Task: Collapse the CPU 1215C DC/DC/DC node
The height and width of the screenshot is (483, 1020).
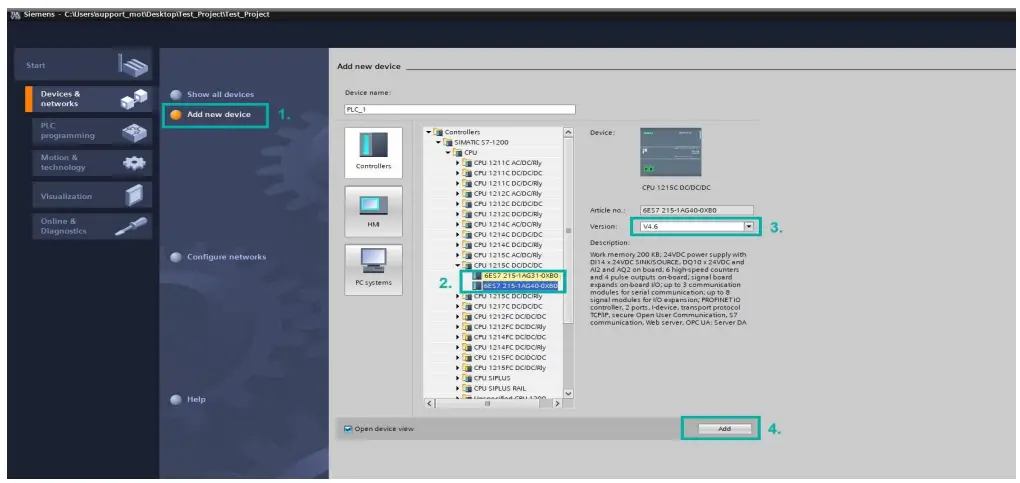Action: (x=458, y=265)
